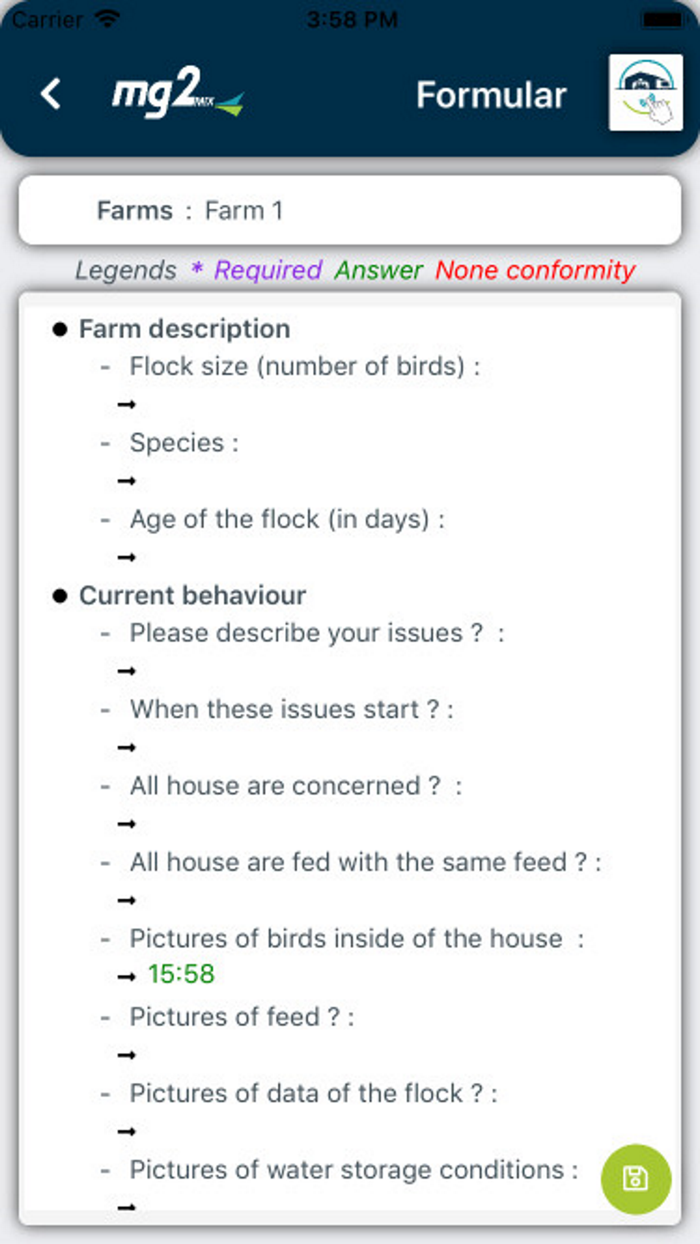The image size is (700, 1244).
Task: Tap the arrow under Pictures of feed question
Action: (128, 1054)
